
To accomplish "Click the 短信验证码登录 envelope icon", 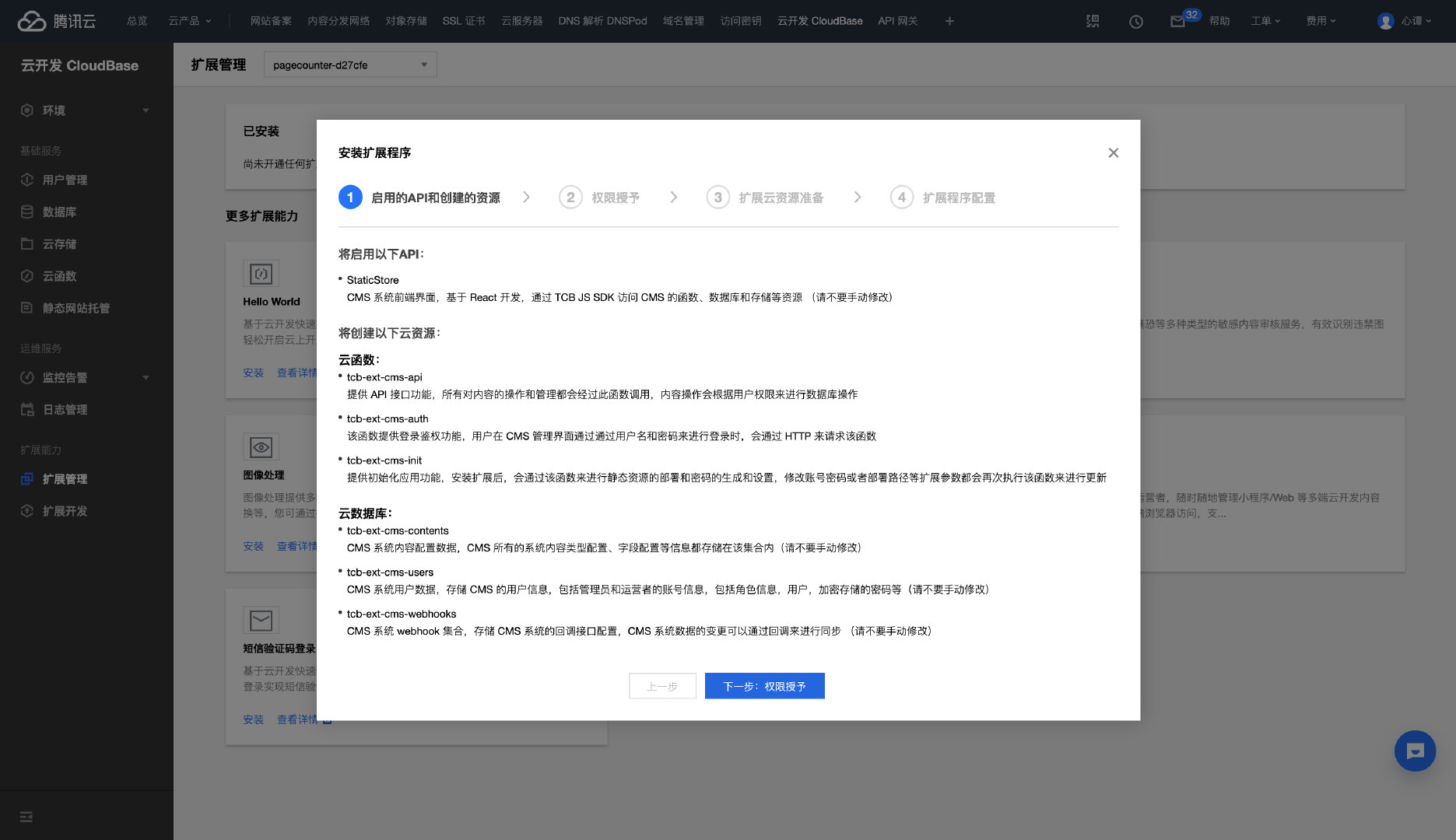I will pyautogui.click(x=261, y=620).
